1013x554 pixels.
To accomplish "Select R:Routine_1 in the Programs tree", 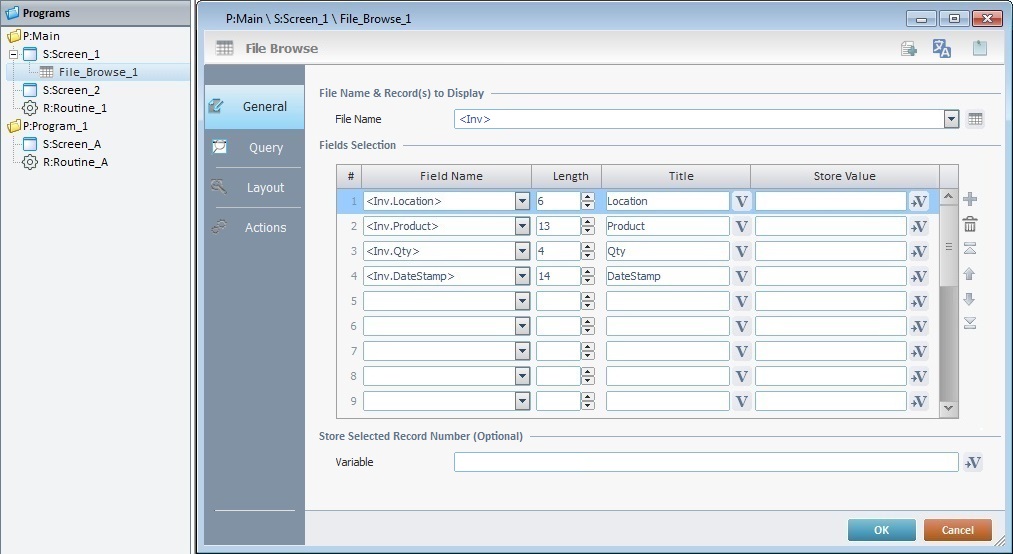I will 74,108.
